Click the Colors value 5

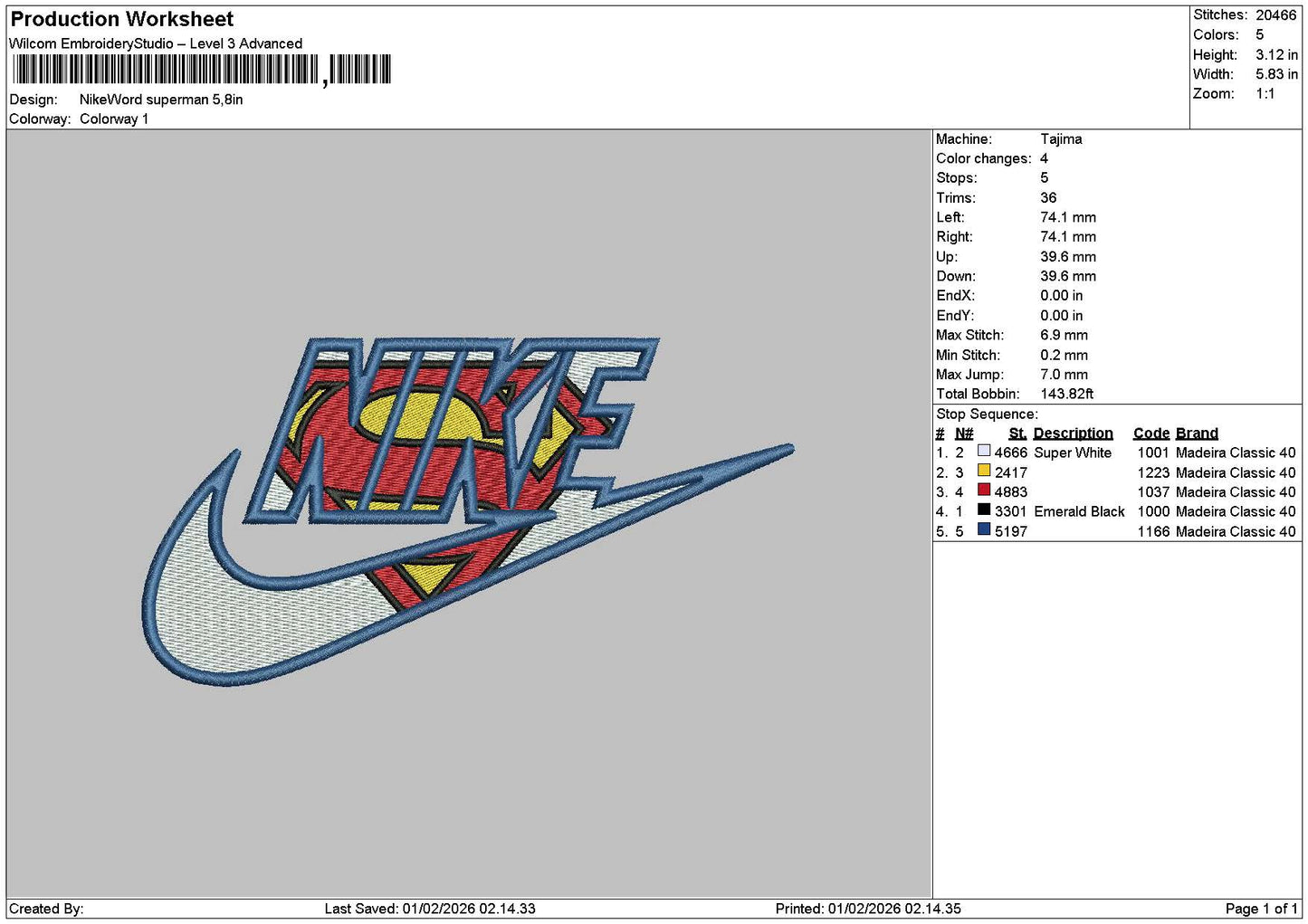tap(1260, 34)
